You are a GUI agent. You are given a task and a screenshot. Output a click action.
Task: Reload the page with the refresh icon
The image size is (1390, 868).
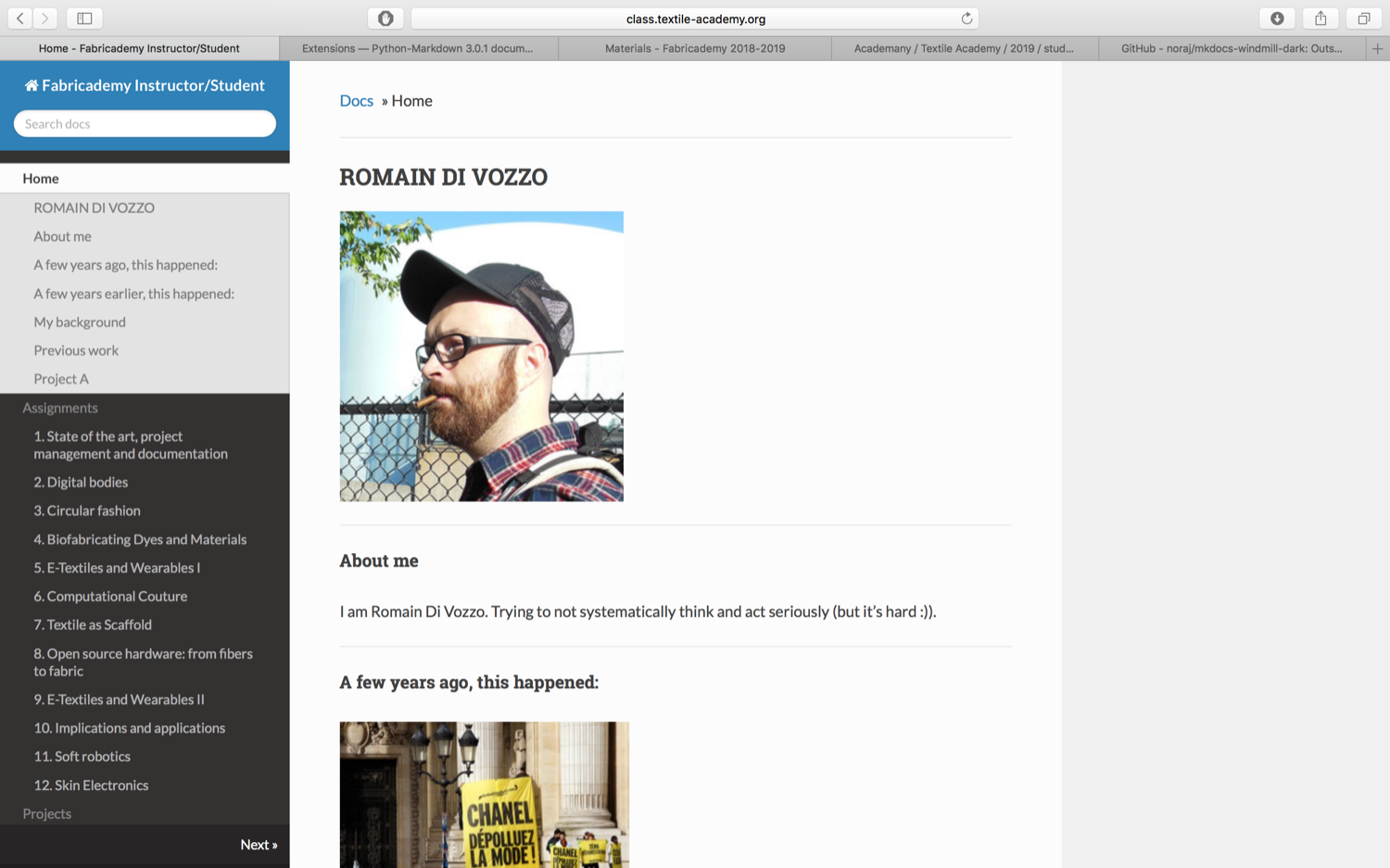pos(967,19)
